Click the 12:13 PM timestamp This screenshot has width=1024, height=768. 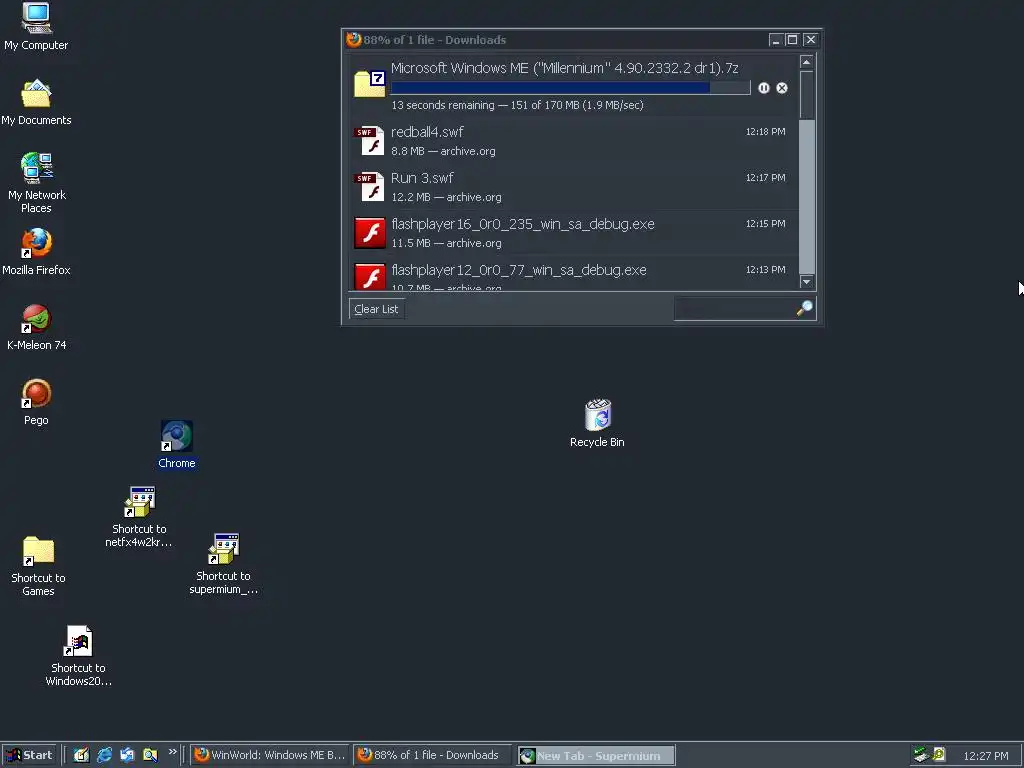pyautogui.click(x=765, y=269)
